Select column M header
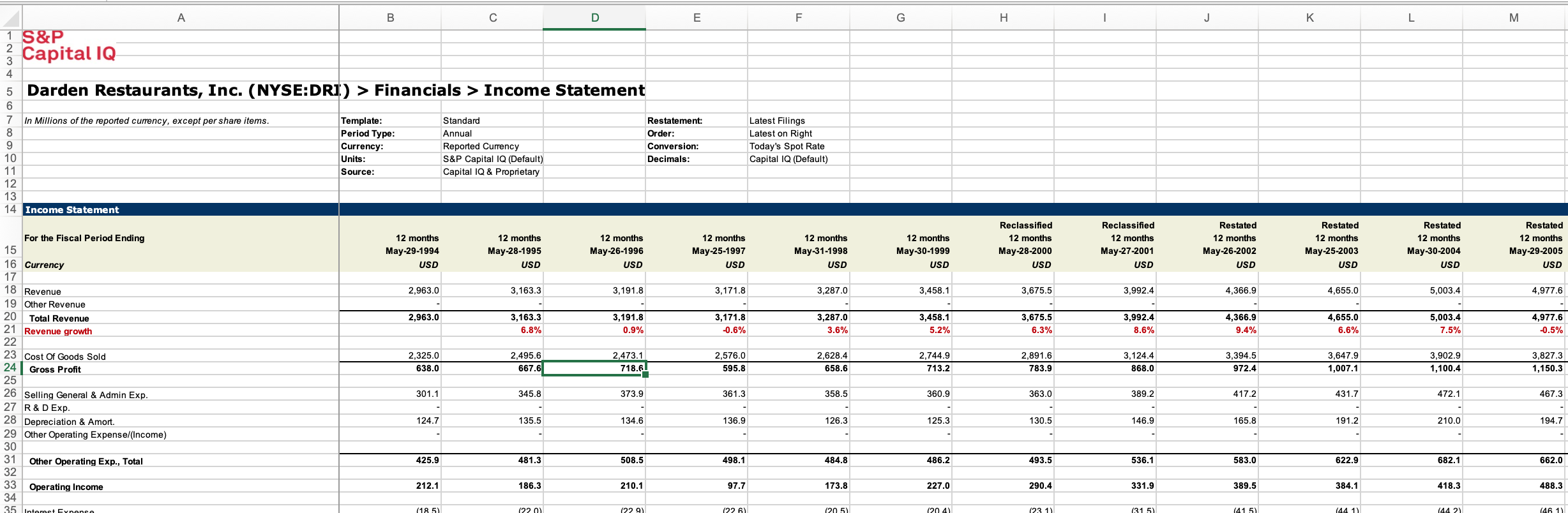The image size is (1568, 513). 1514,18
